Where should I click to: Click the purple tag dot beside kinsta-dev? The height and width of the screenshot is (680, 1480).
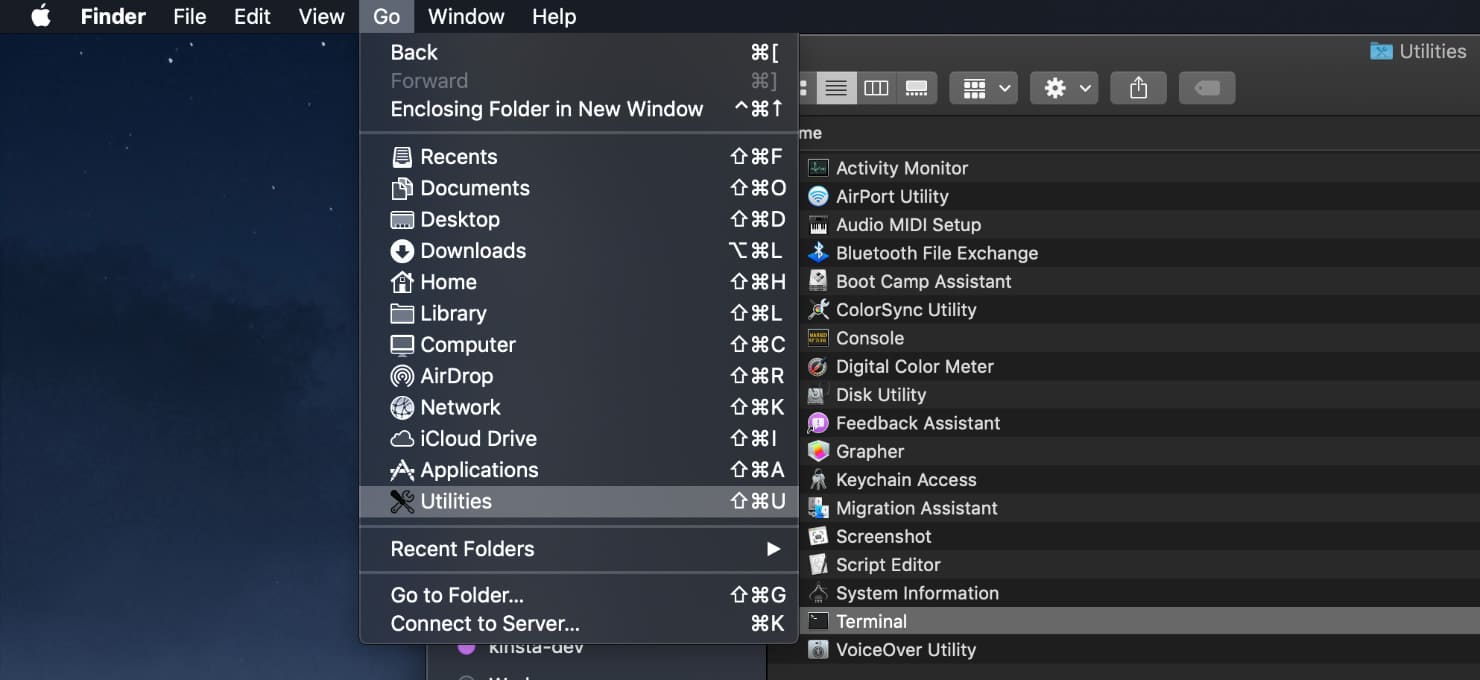(x=466, y=649)
